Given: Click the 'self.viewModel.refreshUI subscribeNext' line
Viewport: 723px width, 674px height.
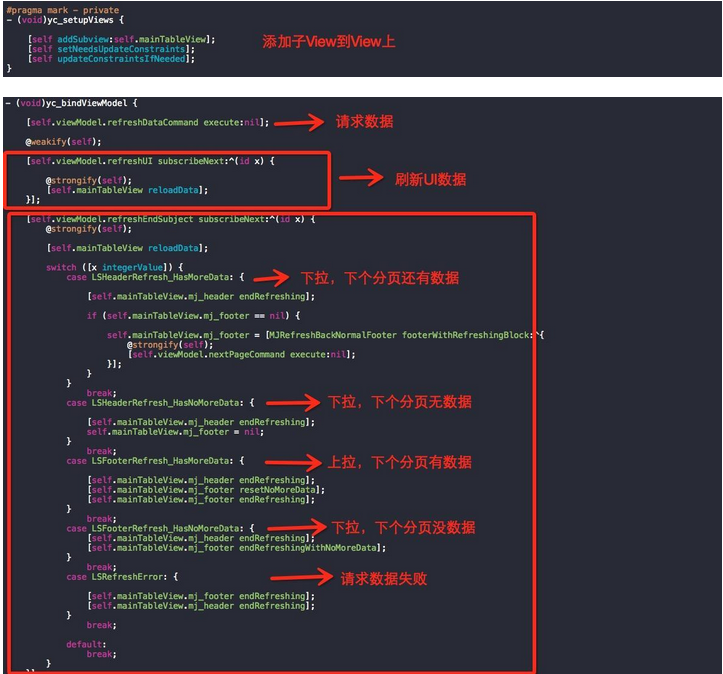Looking at the screenshot, I should click(150, 161).
